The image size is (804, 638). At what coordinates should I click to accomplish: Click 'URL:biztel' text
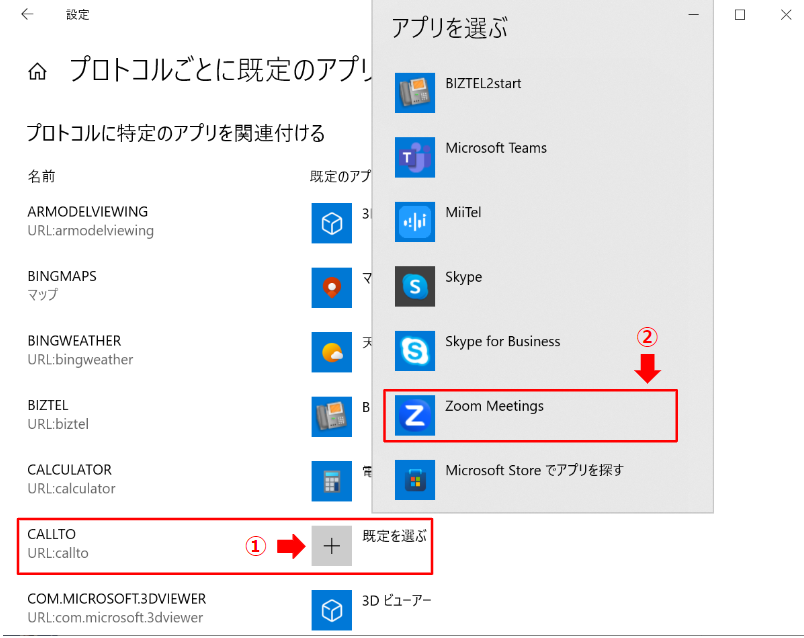(x=58, y=425)
